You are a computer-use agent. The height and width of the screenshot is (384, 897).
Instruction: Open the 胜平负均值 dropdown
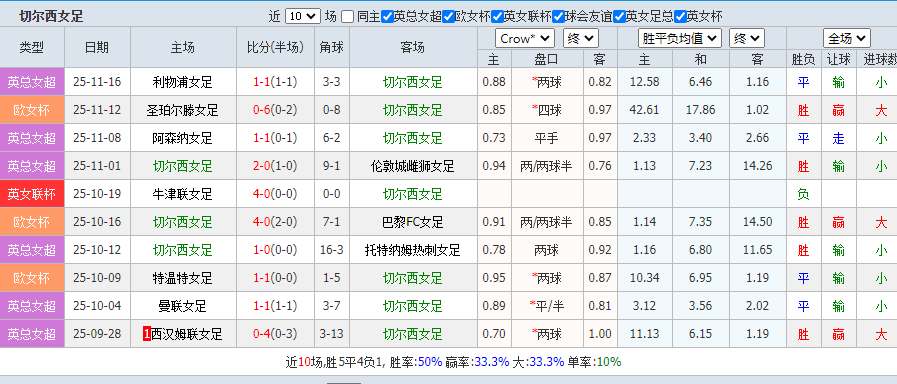tap(679, 38)
